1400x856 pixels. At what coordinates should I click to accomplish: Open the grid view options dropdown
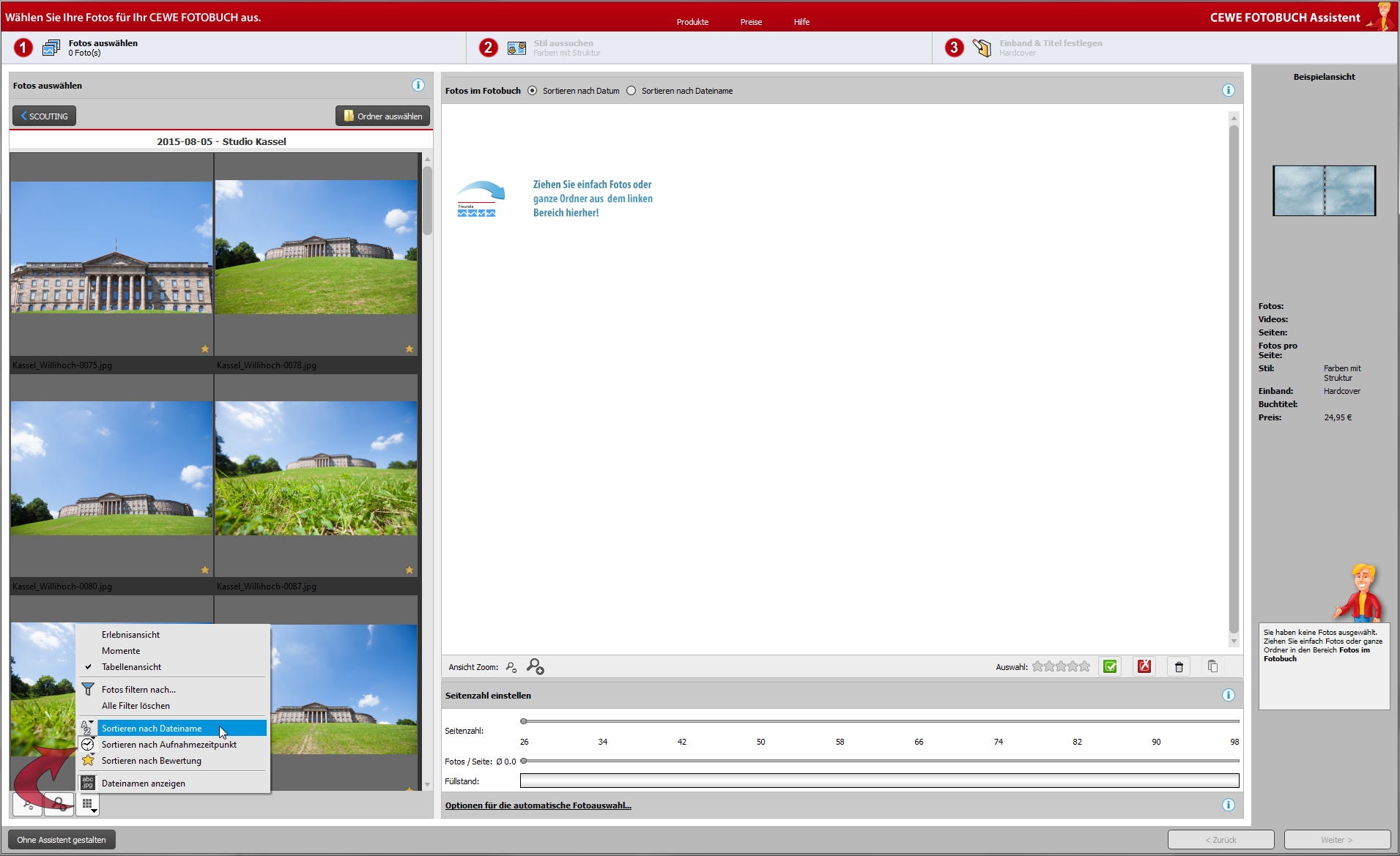click(89, 805)
